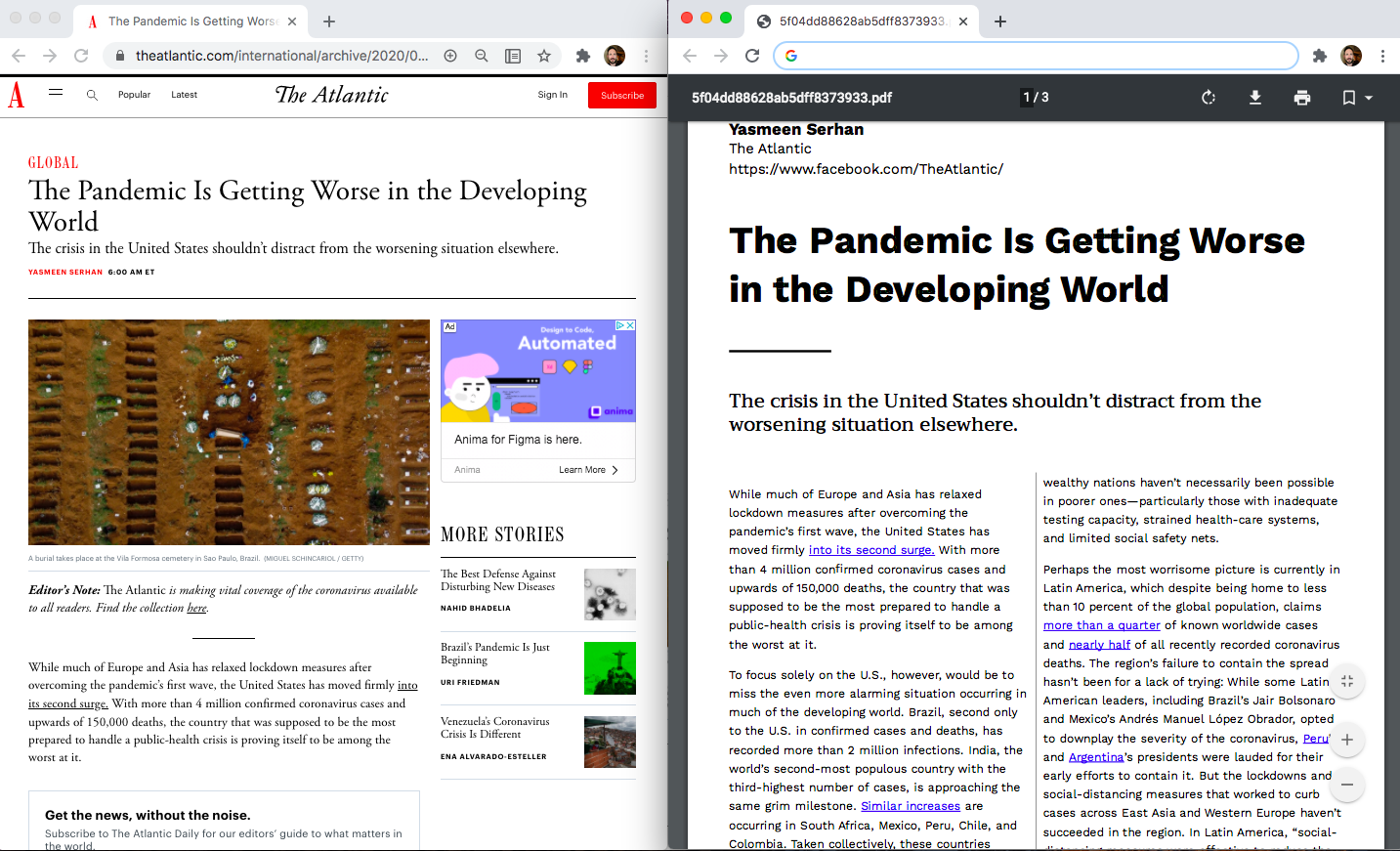The height and width of the screenshot is (851, 1400).
Task: Click Learn More on the Anima ad
Action: [x=588, y=470]
